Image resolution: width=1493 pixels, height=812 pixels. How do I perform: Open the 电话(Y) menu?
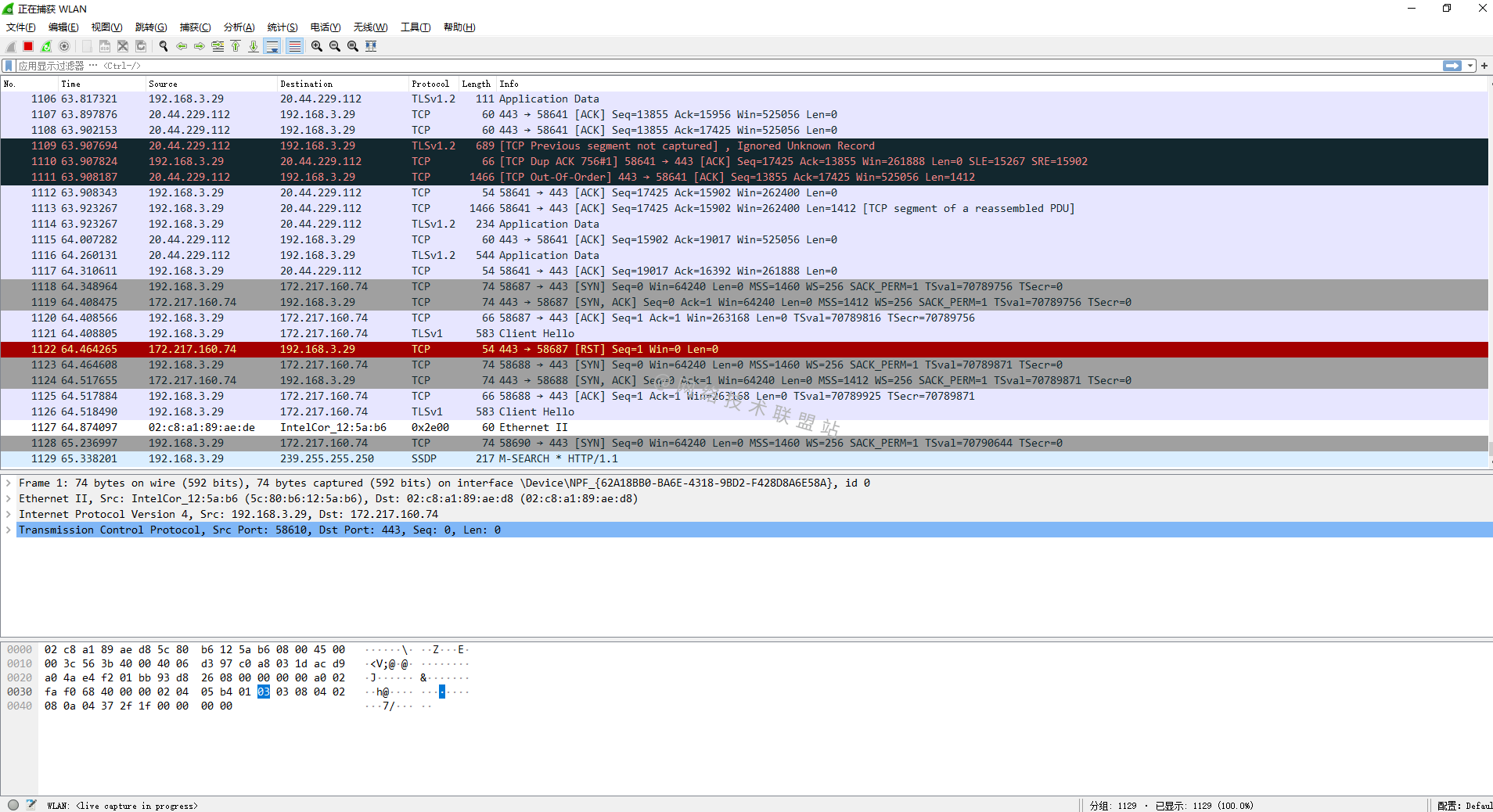[x=326, y=27]
